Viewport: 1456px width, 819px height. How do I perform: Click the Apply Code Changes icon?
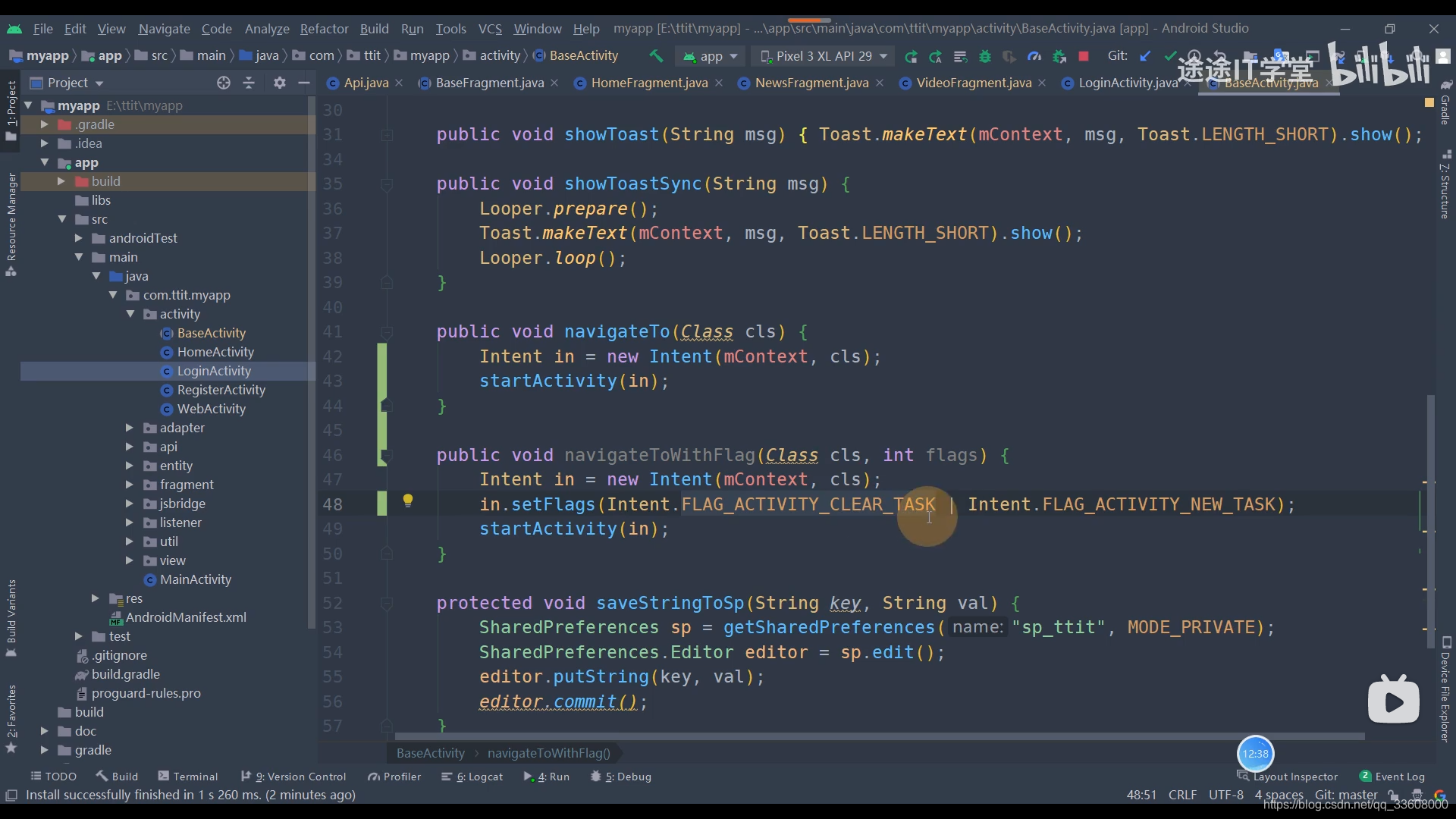(x=936, y=56)
